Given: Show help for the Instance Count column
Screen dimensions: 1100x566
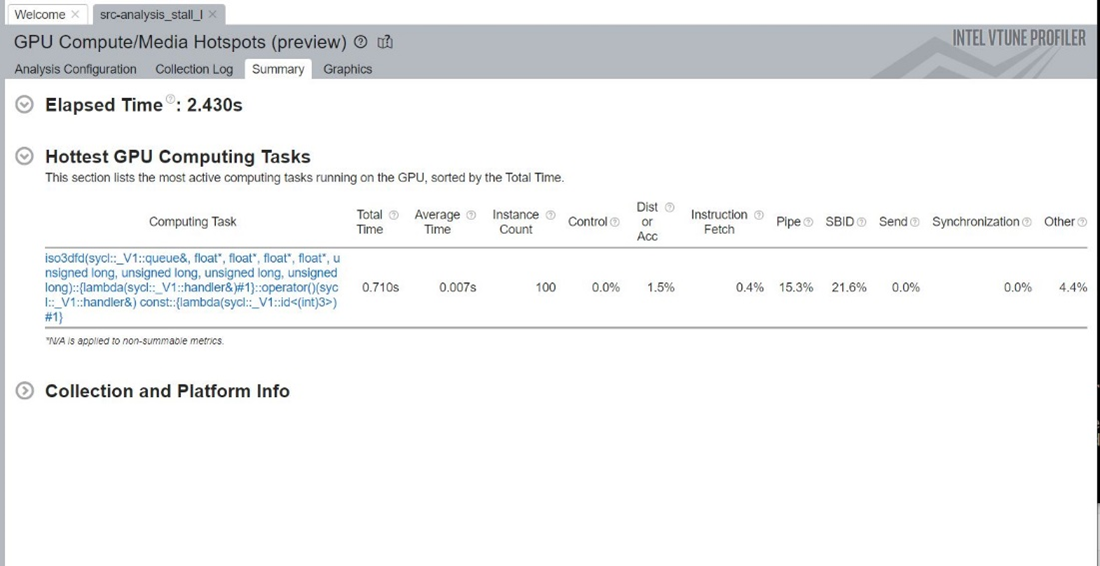Looking at the screenshot, I should pyautogui.click(x=550, y=215).
